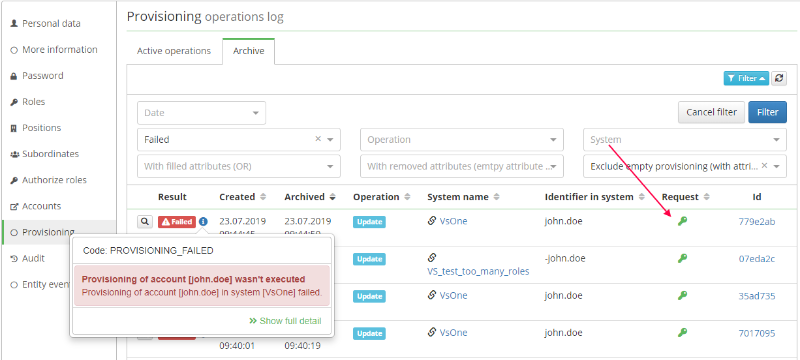Click green key request icon for 779e2ab

(682, 221)
